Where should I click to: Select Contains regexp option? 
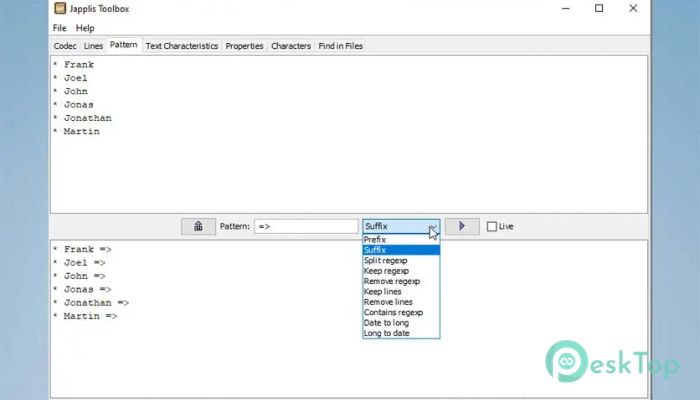[401, 312]
